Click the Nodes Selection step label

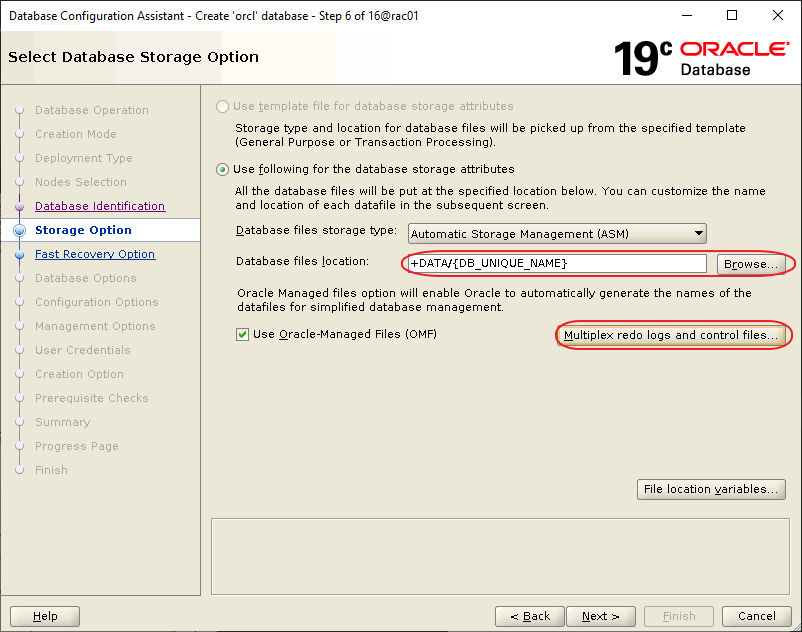click(80, 182)
